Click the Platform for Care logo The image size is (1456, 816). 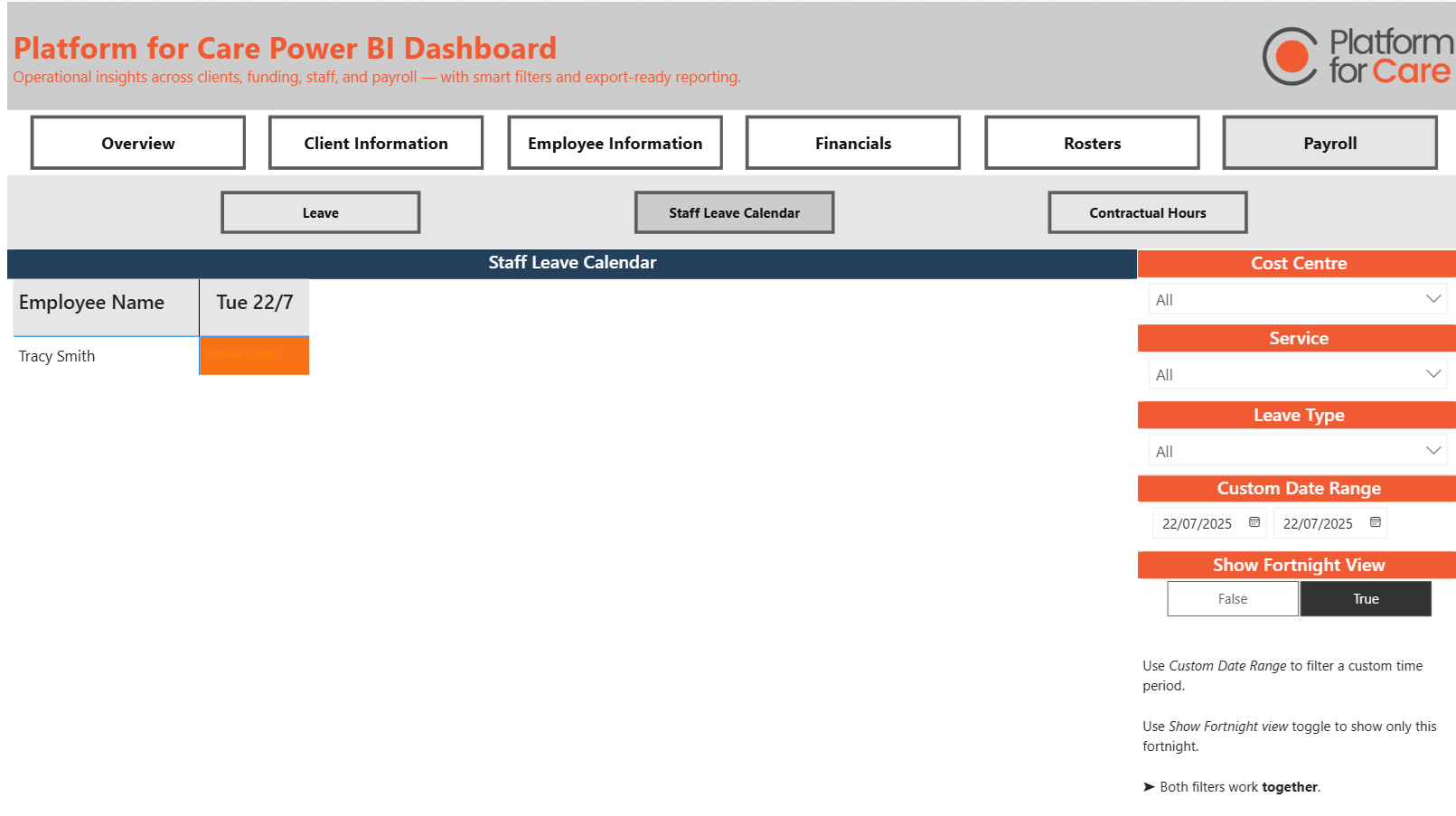pyautogui.click(x=1357, y=56)
